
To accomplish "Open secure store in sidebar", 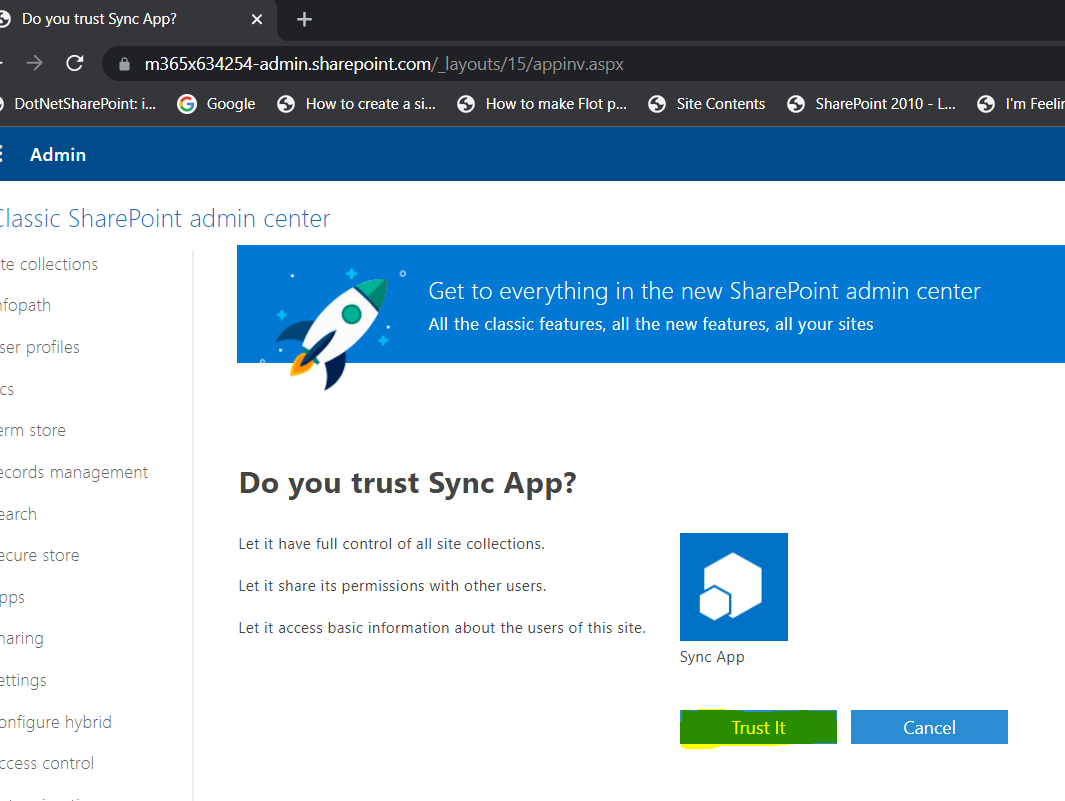I will coord(39,556).
